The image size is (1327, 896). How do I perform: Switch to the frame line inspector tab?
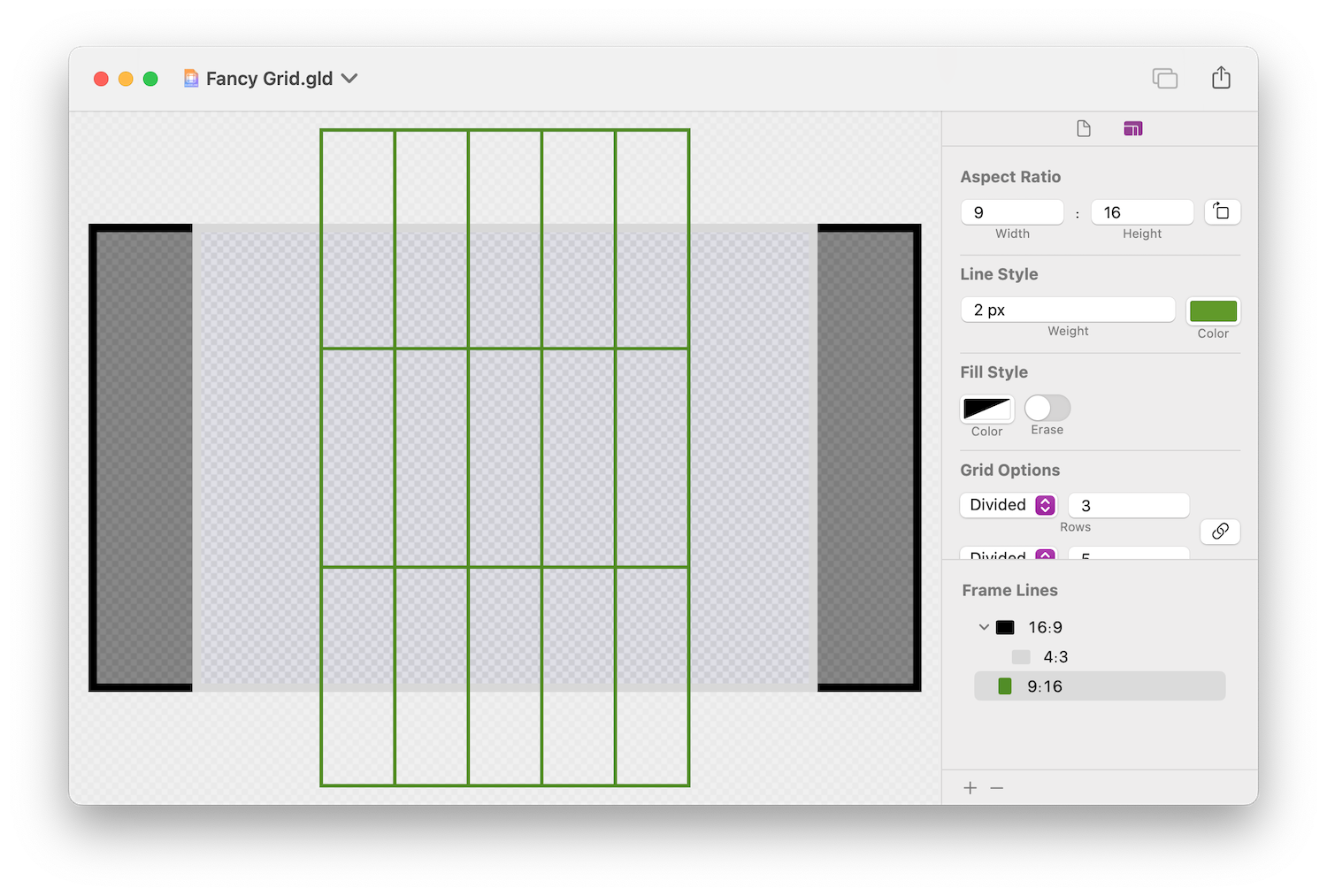pos(1132,129)
